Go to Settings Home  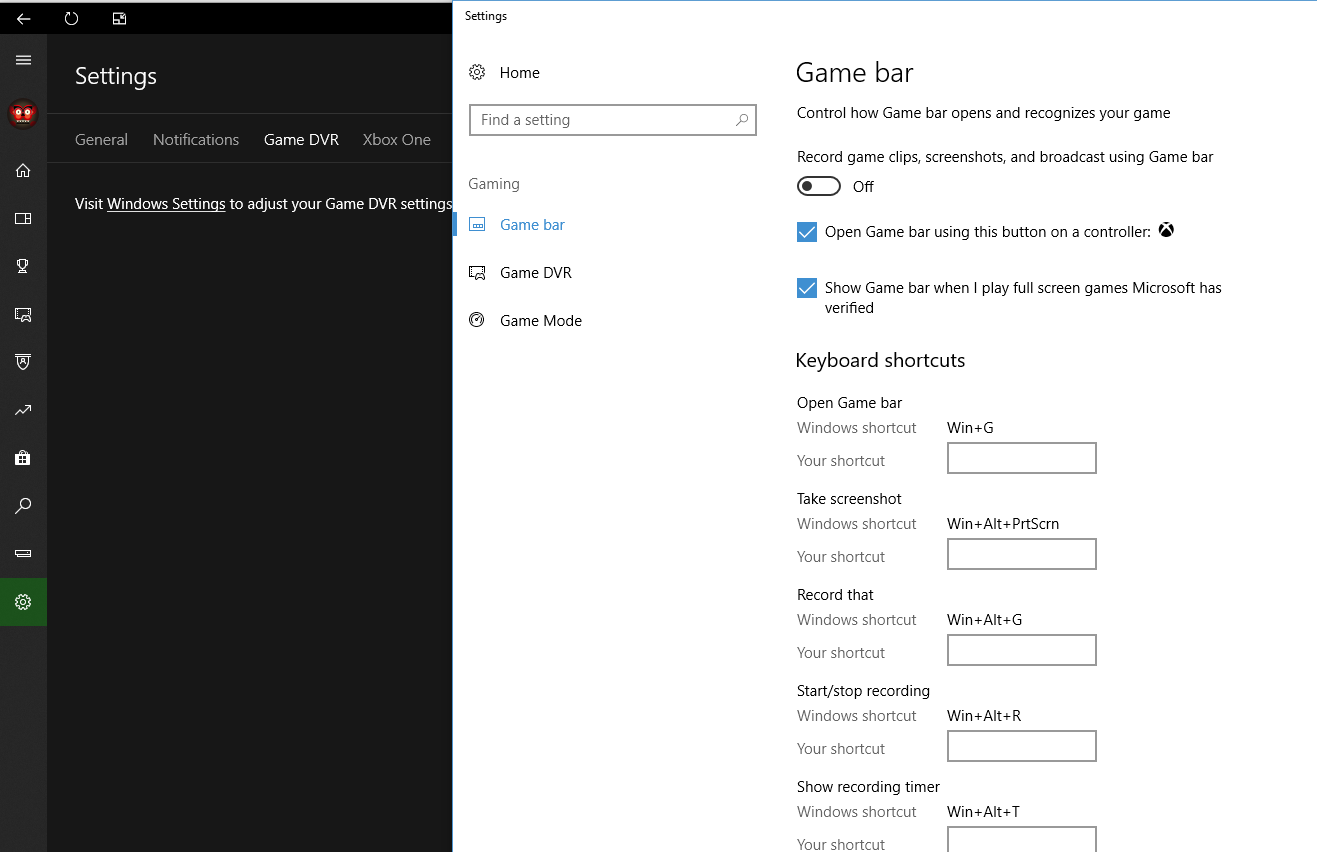(519, 73)
